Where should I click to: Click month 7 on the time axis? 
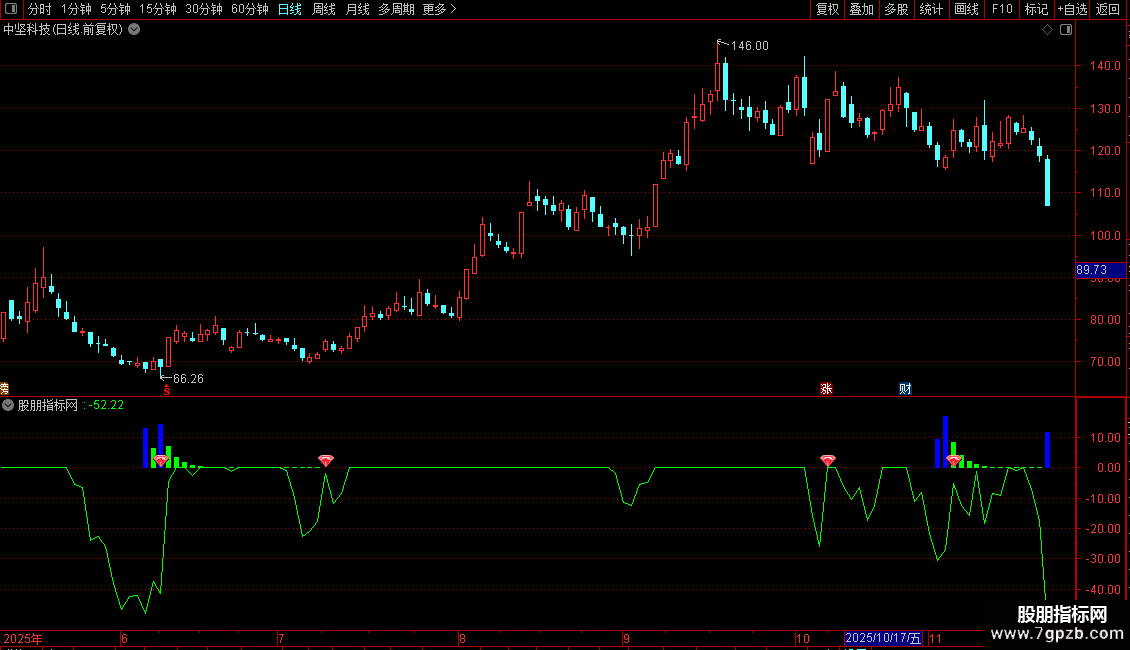coord(281,638)
